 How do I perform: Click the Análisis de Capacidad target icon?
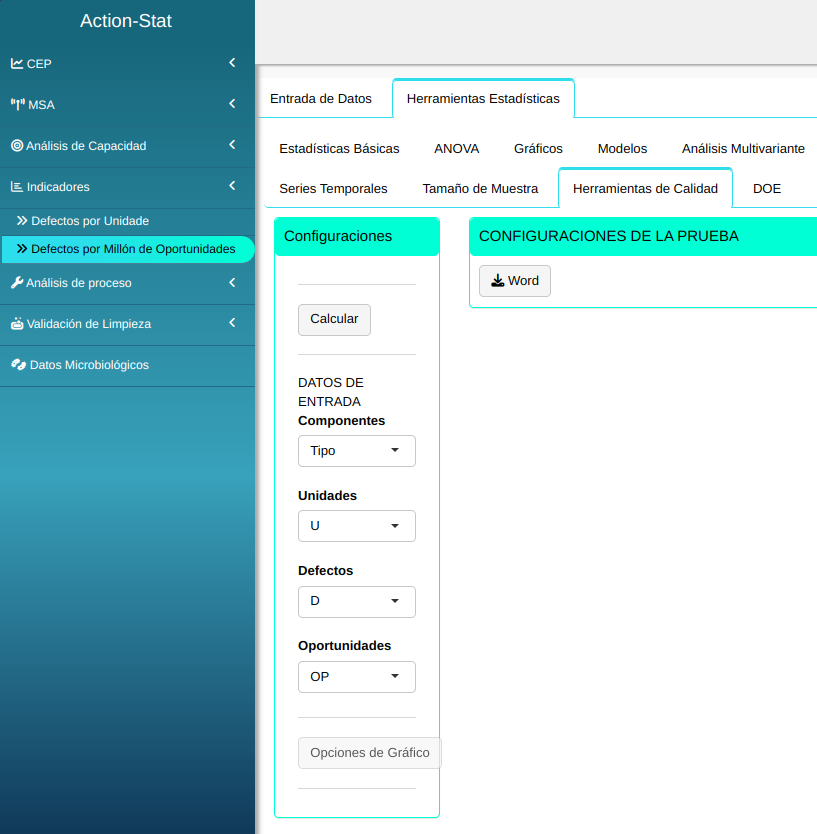tap(17, 146)
